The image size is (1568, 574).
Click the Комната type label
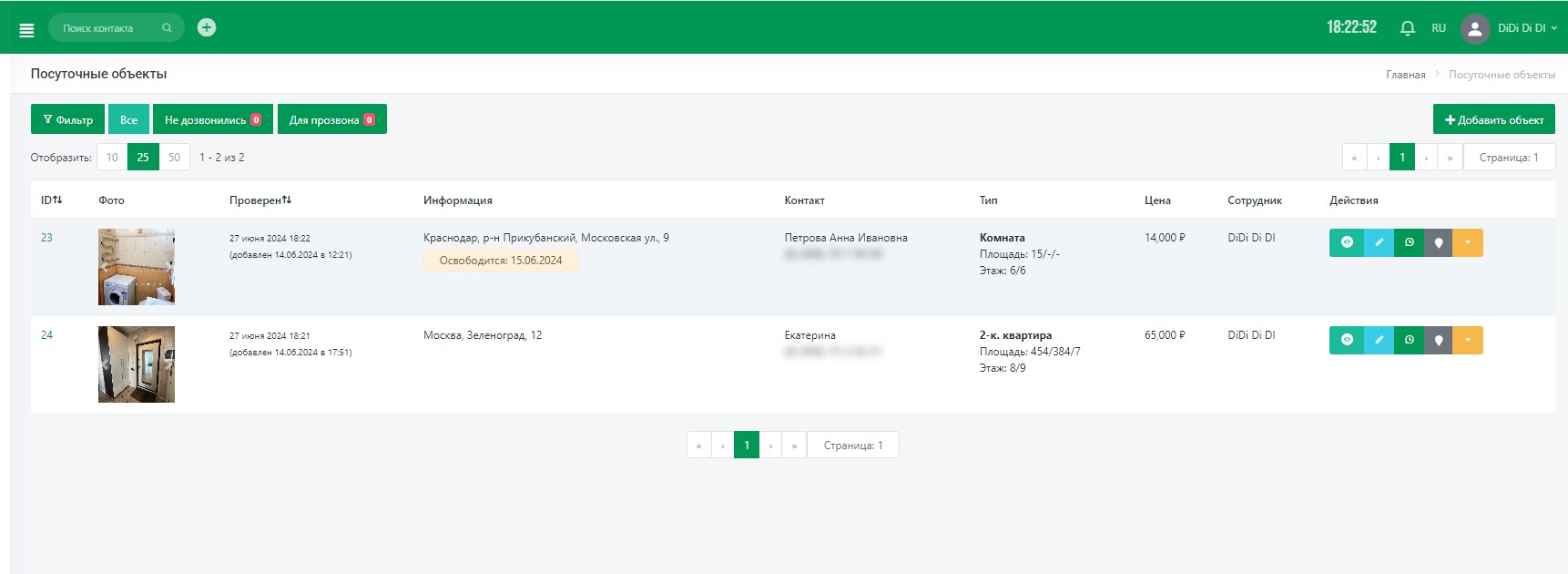tap(1003, 237)
